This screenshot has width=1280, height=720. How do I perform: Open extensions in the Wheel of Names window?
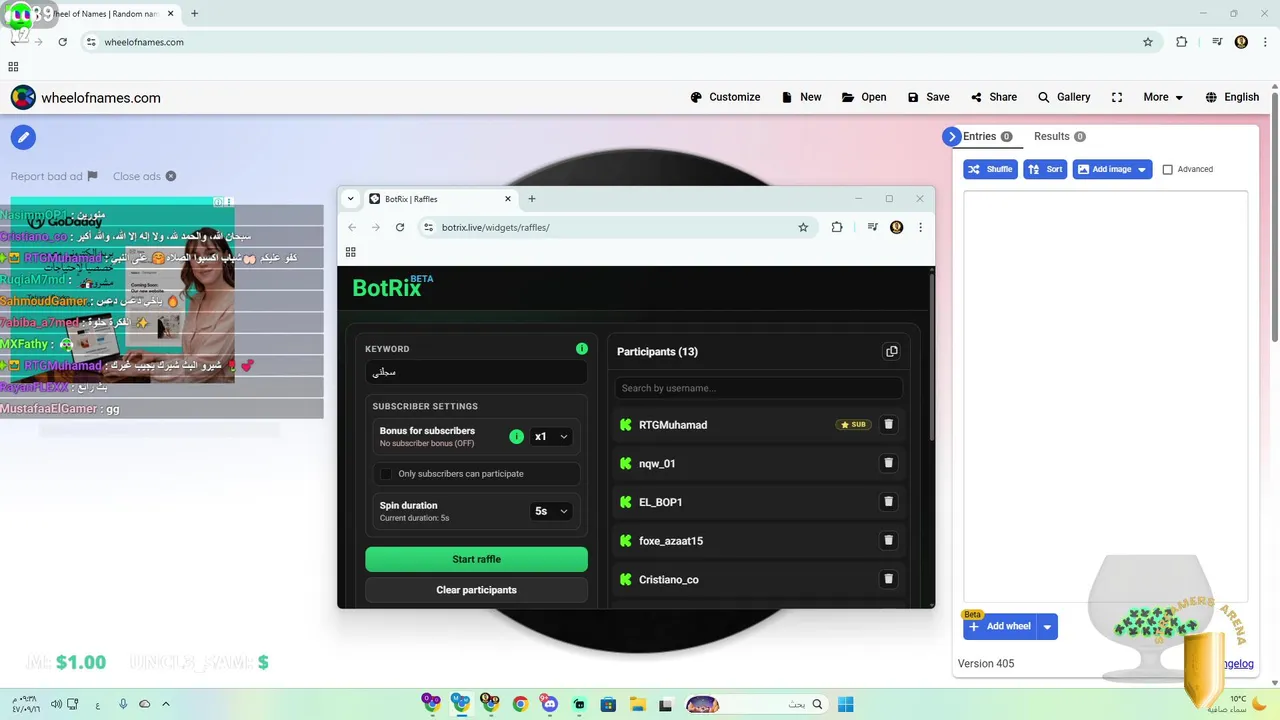coord(1182,42)
